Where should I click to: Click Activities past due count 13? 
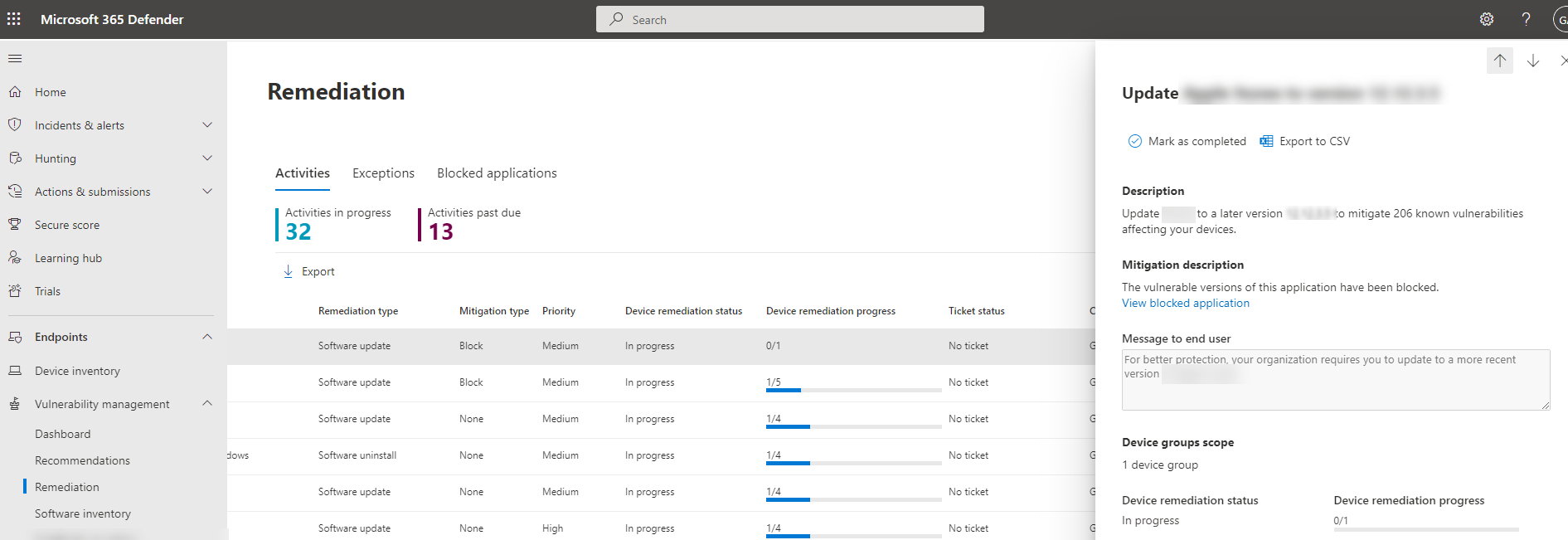coord(441,231)
